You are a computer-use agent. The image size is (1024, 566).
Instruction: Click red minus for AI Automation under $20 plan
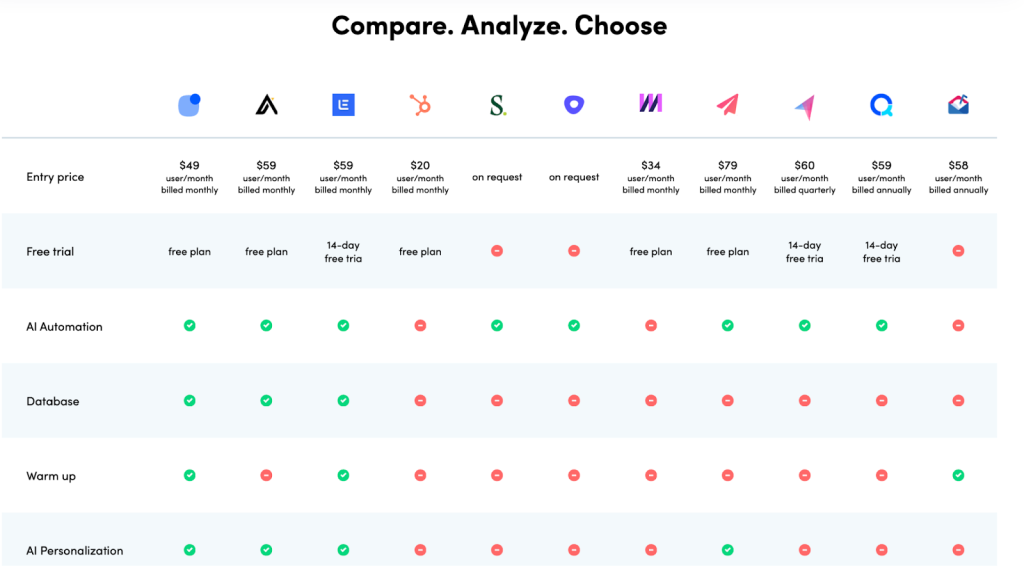(x=420, y=325)
